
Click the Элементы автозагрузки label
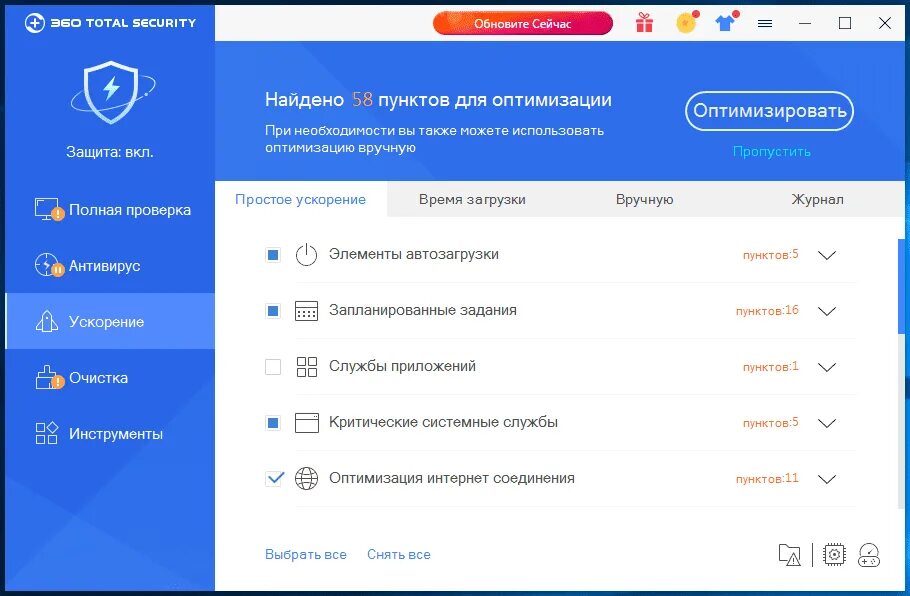pyautogui.click(x=414, y=254)
